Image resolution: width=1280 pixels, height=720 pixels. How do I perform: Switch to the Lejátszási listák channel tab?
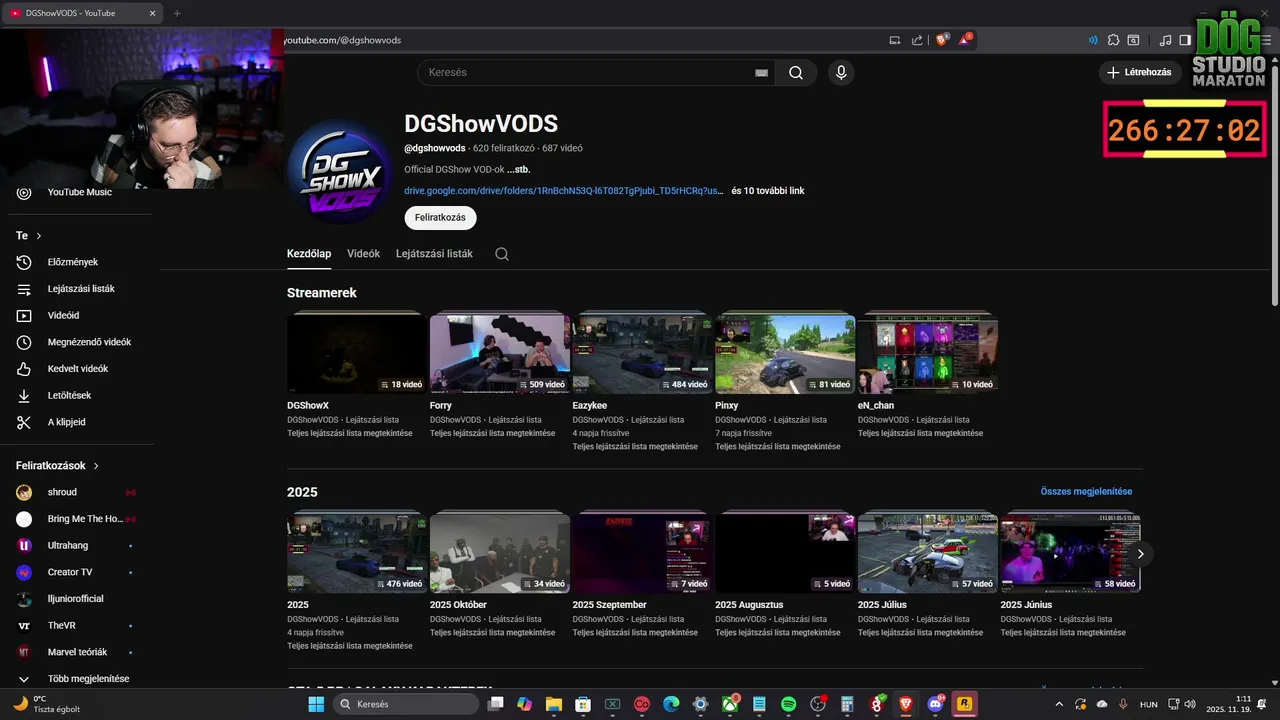coord(434,254)
